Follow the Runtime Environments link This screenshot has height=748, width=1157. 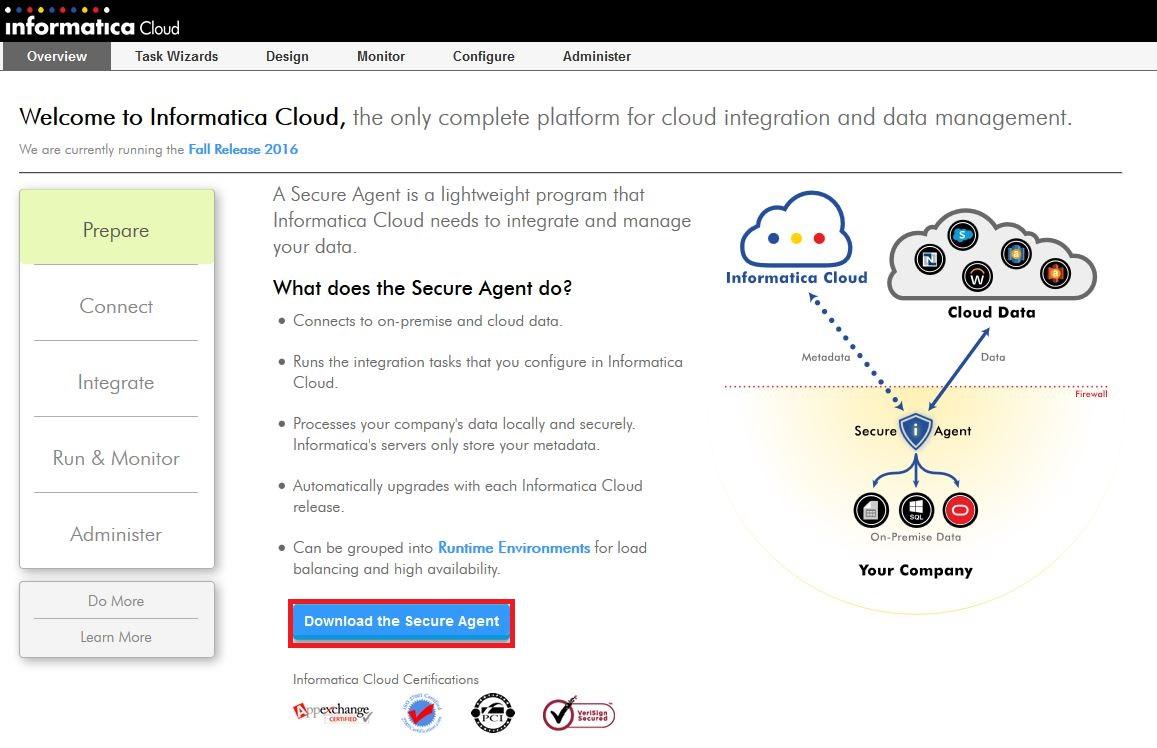coord(514,547)
